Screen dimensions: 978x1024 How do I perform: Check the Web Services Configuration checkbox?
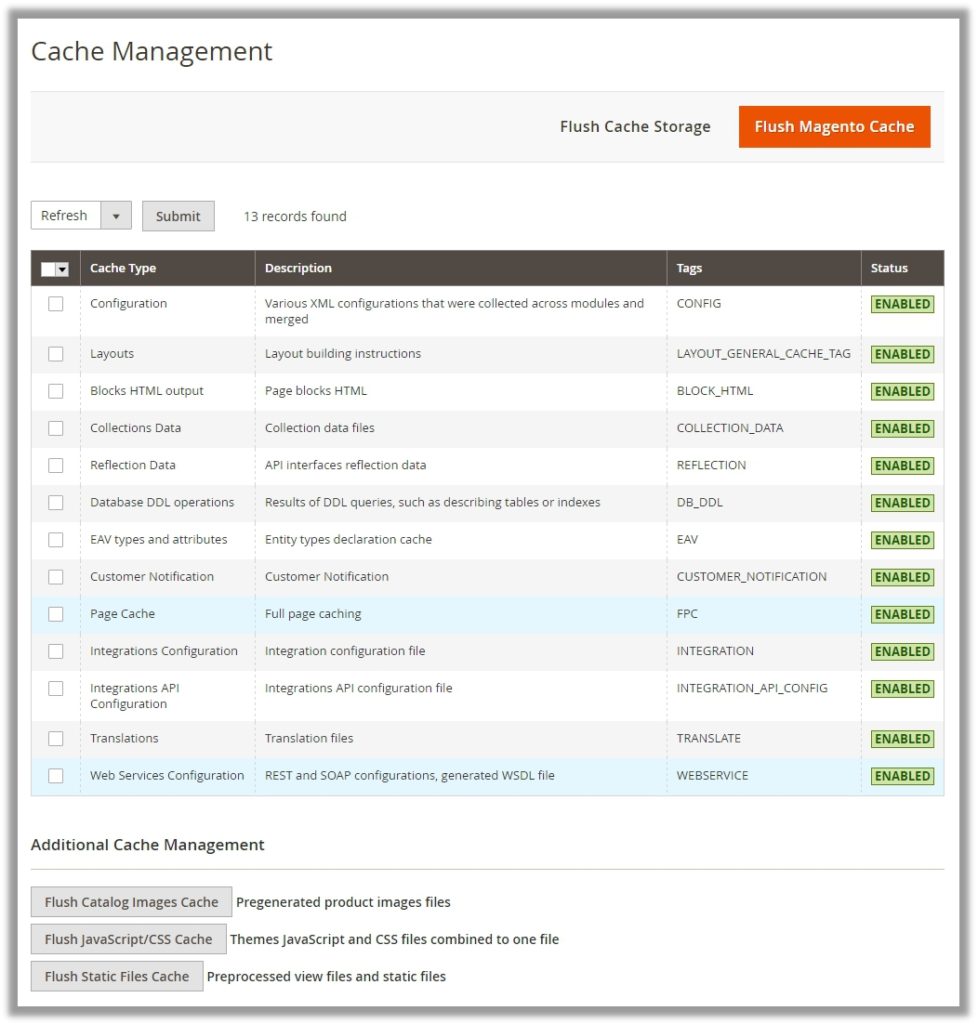(x=56, y=775)
